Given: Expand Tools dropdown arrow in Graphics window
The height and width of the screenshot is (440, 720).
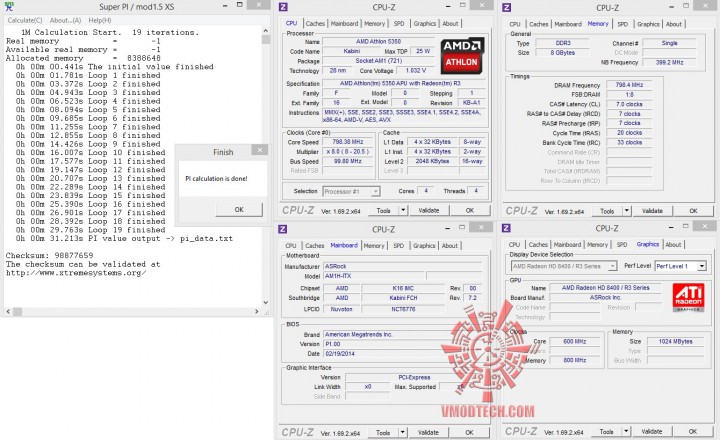Looking at the screenshot, I should (x=626, y=431).
